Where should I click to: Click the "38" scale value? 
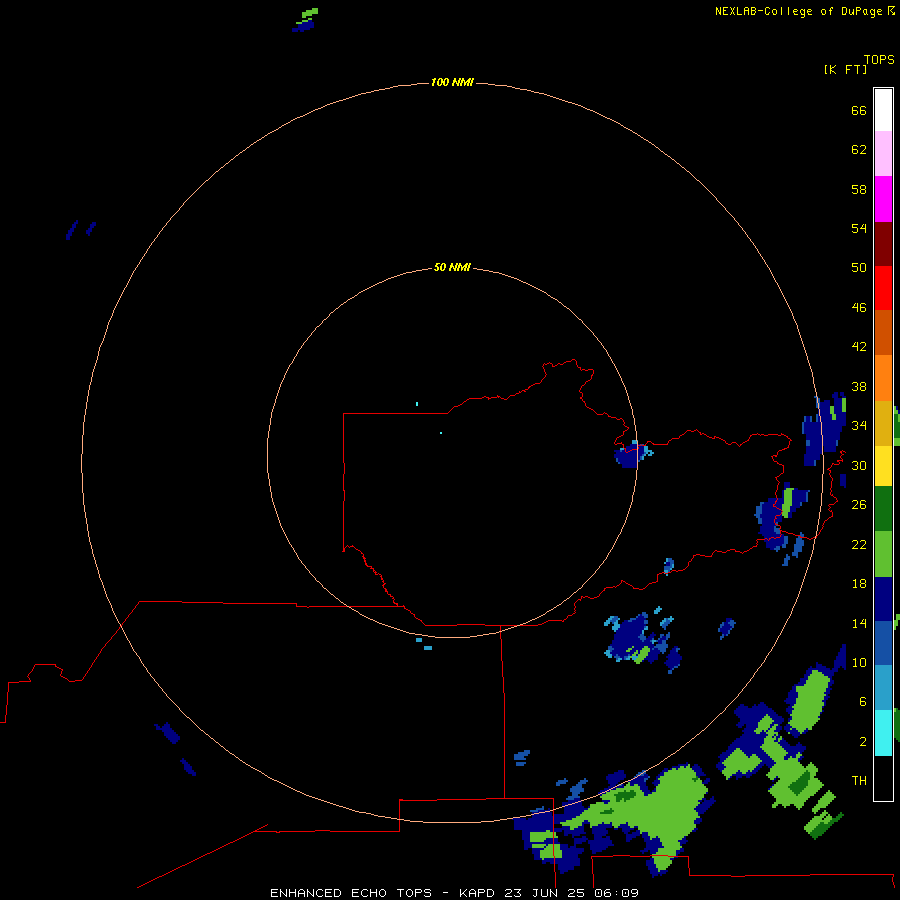pyautogui.click(x=859, y=386)
